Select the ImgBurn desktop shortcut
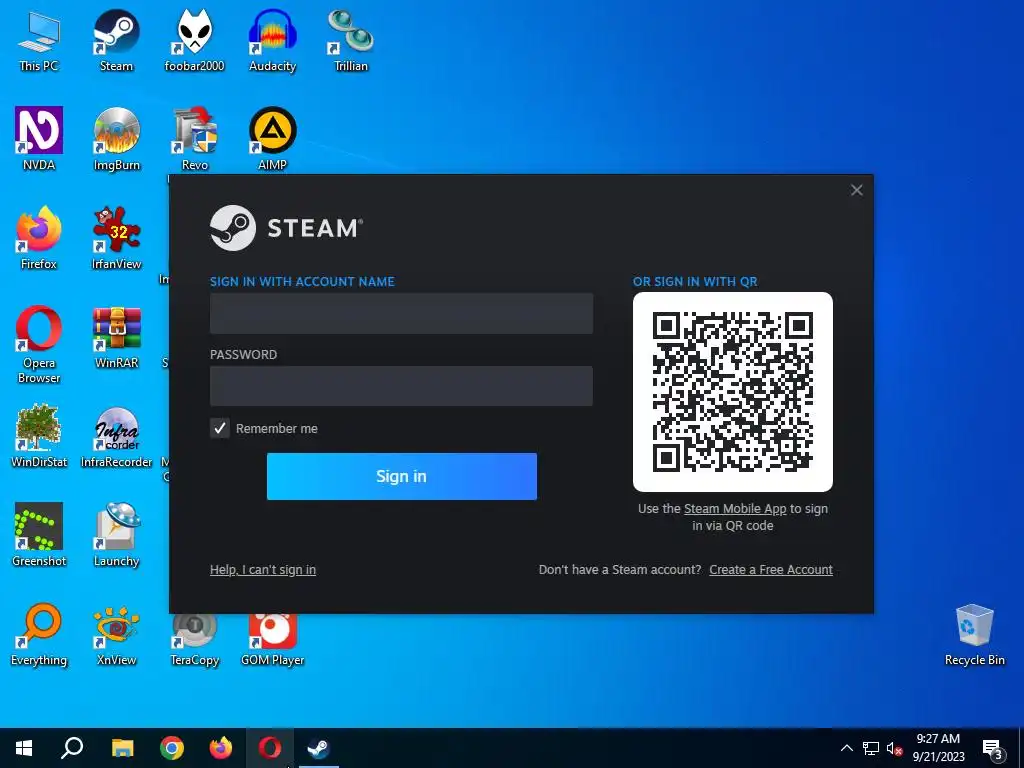The width and height of the screenshot is (1024, 768). pyautogui.click(x=116, y=139)
